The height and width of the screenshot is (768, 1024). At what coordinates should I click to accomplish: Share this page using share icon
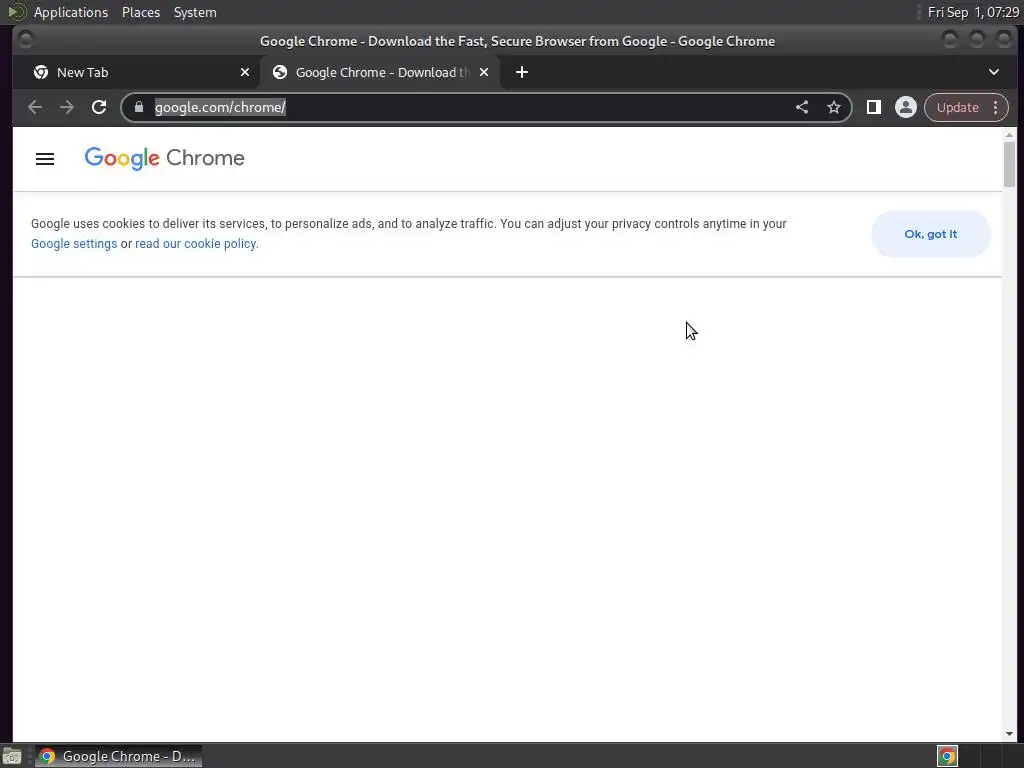(802, 107)
